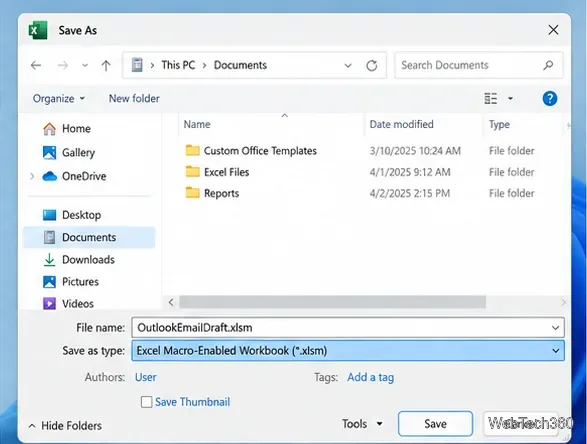Viewport: 587px width, 444px height.
Task: Click the horizontal scrollbar left arrow
Action: (171, 302)
